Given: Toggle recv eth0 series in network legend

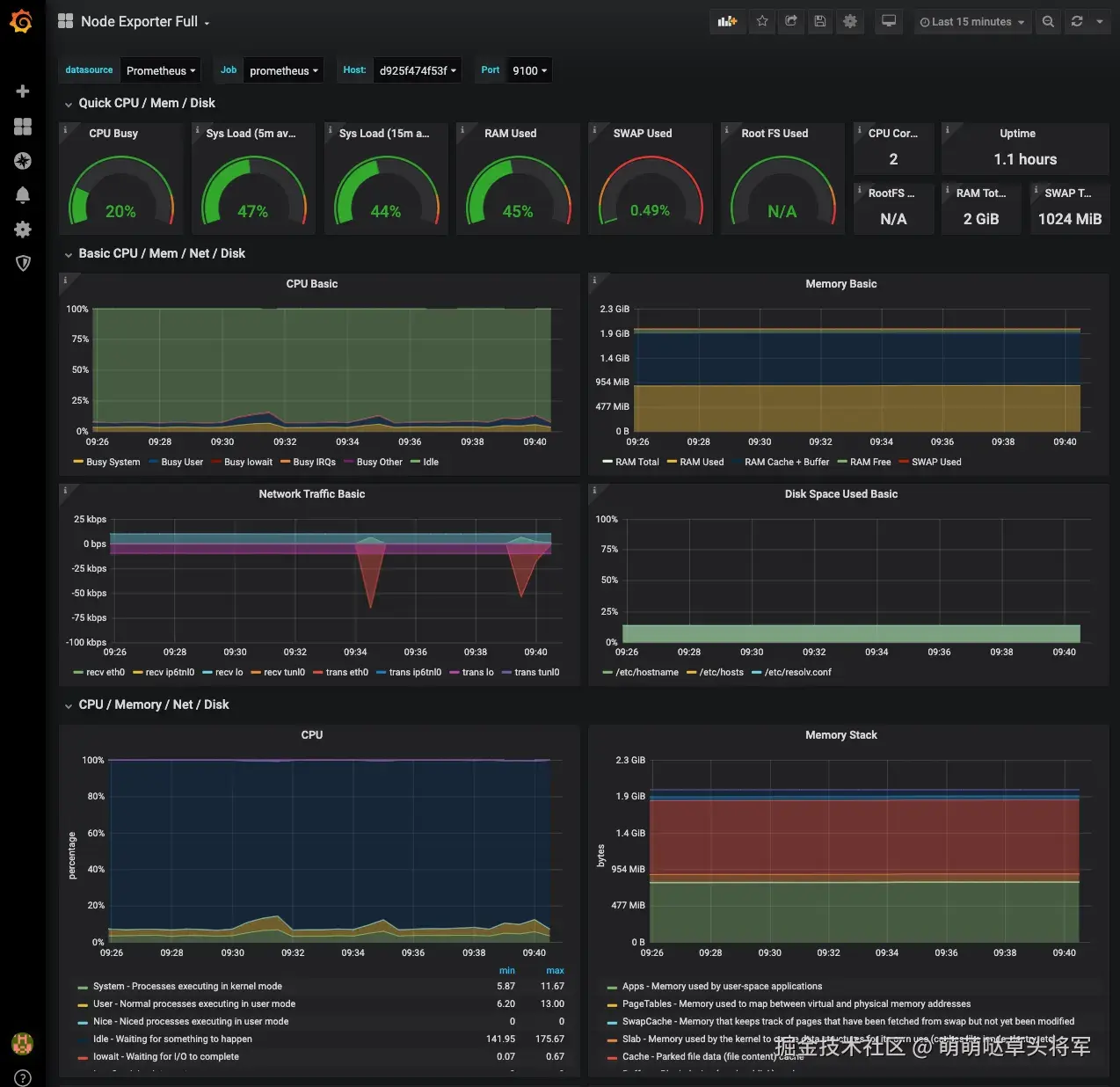Looking at the screenshot, I should [x=105, y=673].
